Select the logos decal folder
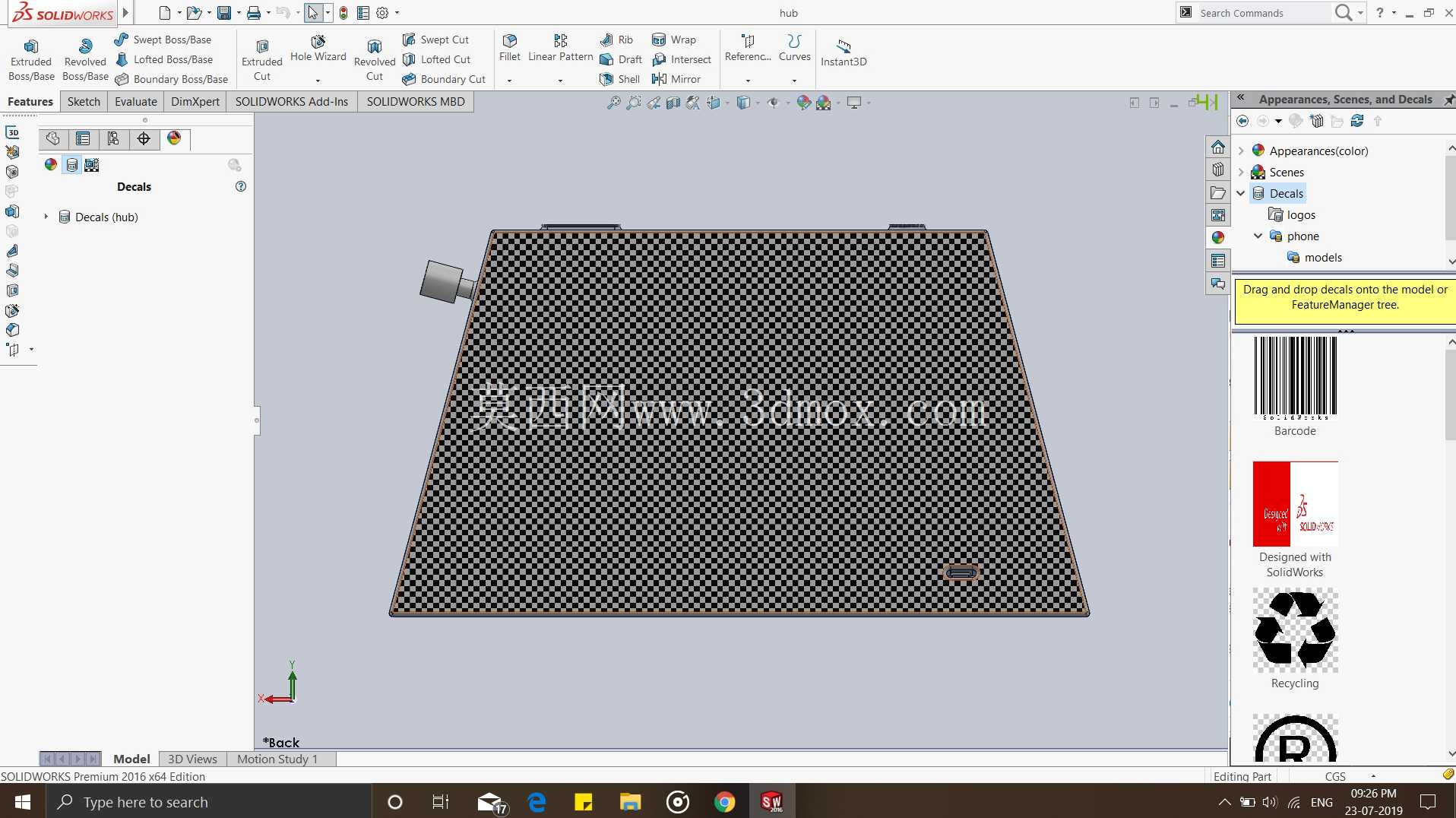 click(1293, 215)
